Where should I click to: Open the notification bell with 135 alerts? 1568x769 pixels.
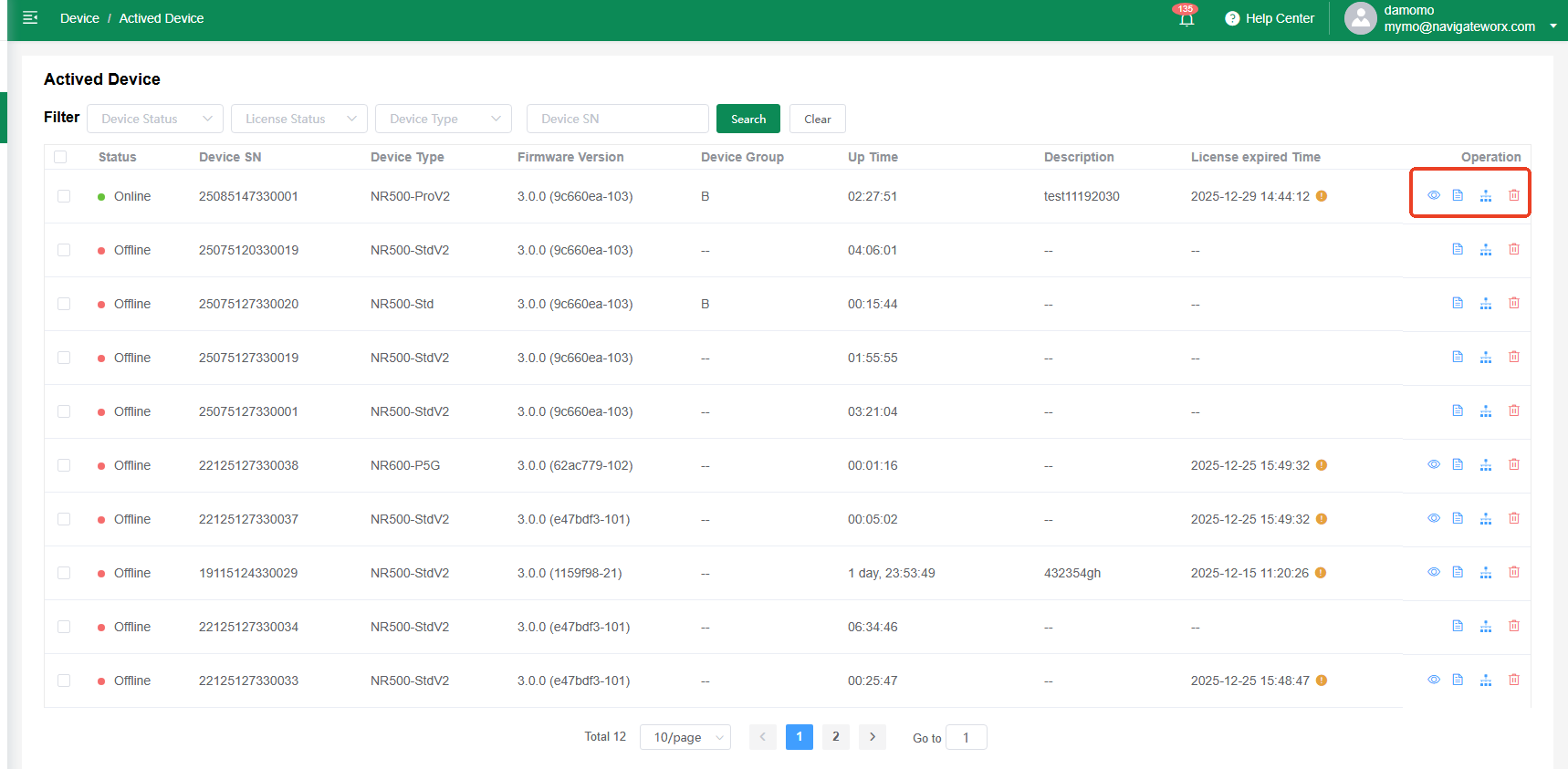(x=1186, y=19)
